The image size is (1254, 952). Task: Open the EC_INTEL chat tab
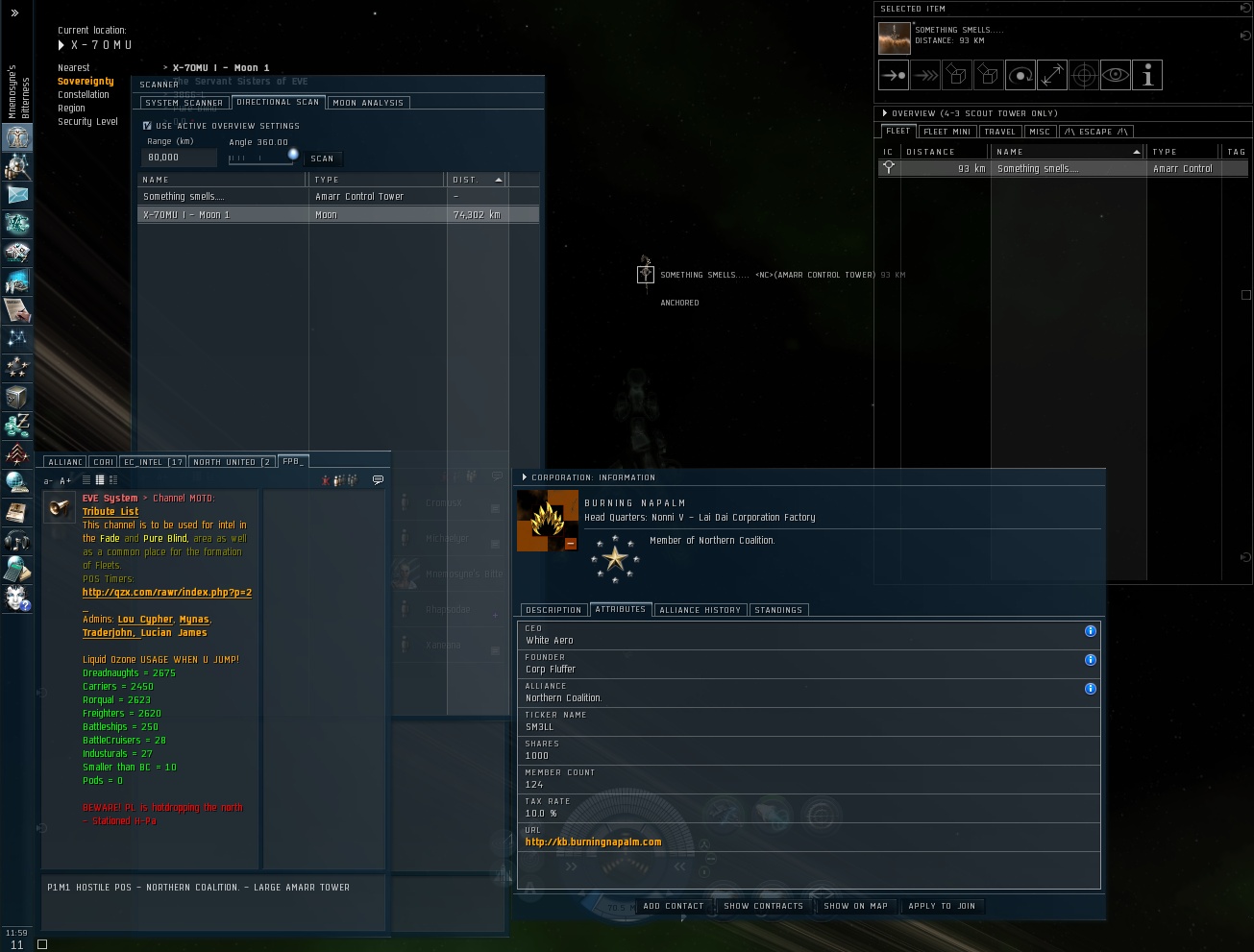(x=154, y=462)
